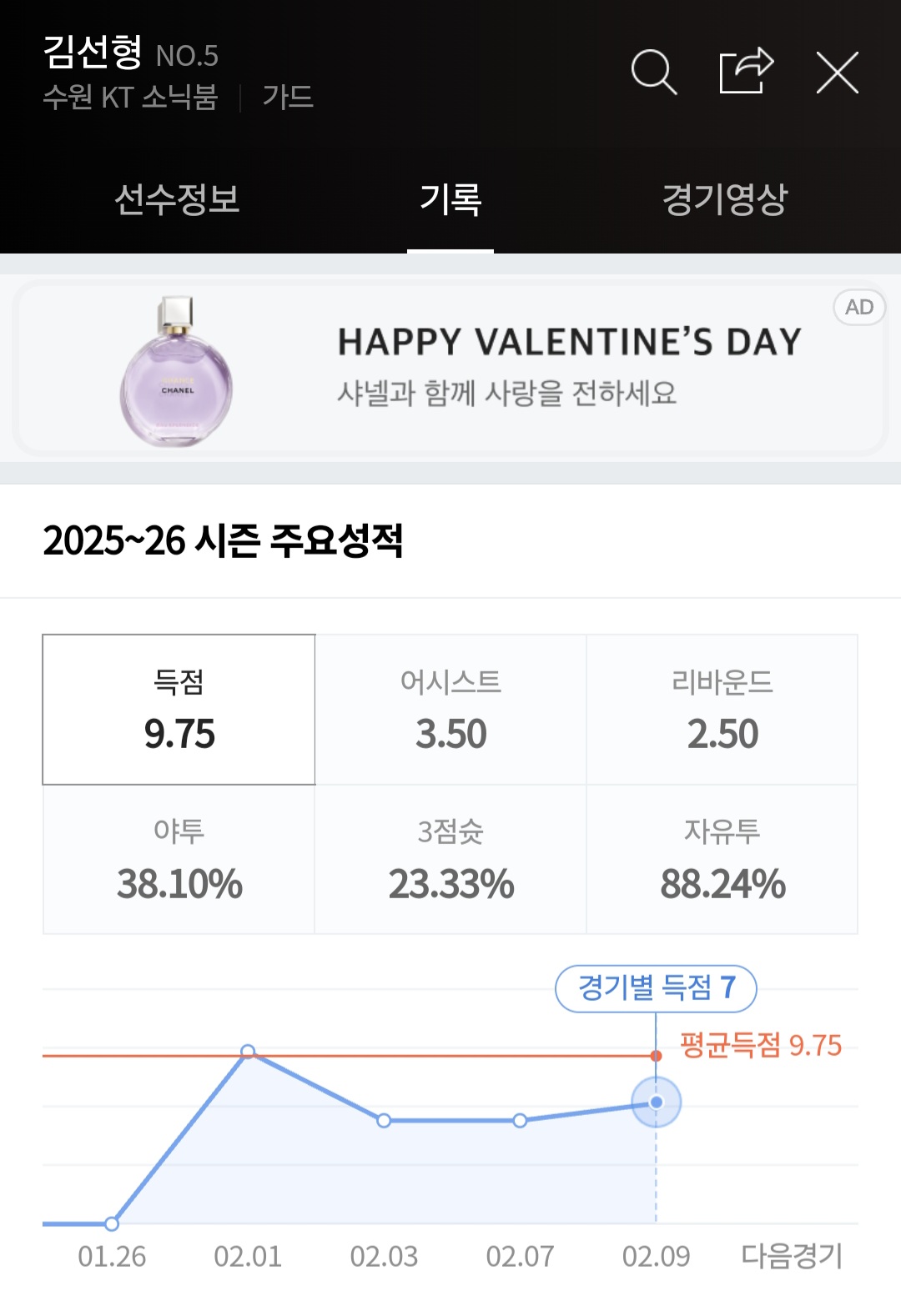Select the 어시스트 3.50 stat box
The width and height of the screenshot is (901, 1316).
tap(450, 710)
